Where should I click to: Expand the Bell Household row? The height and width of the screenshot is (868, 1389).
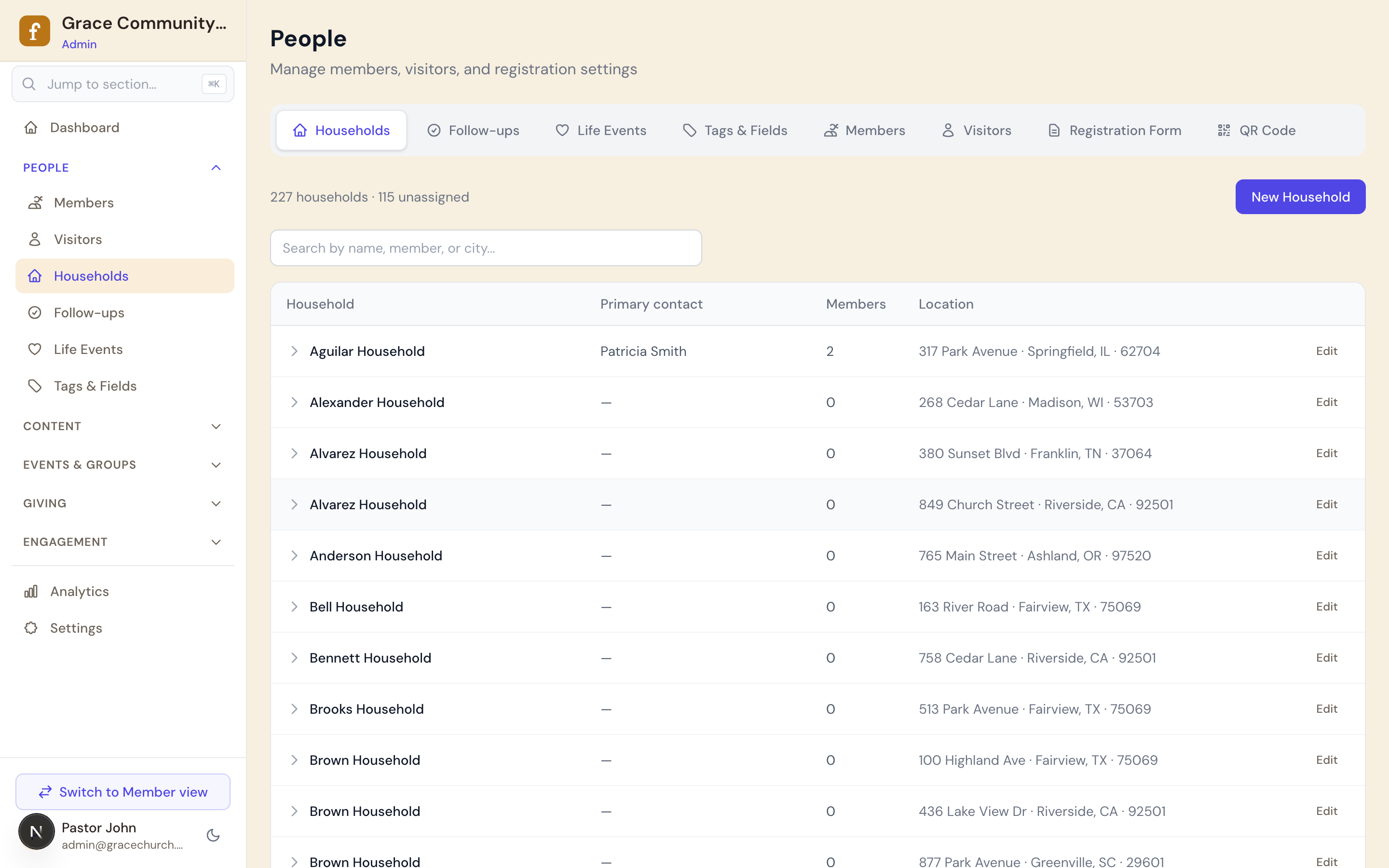294,607
